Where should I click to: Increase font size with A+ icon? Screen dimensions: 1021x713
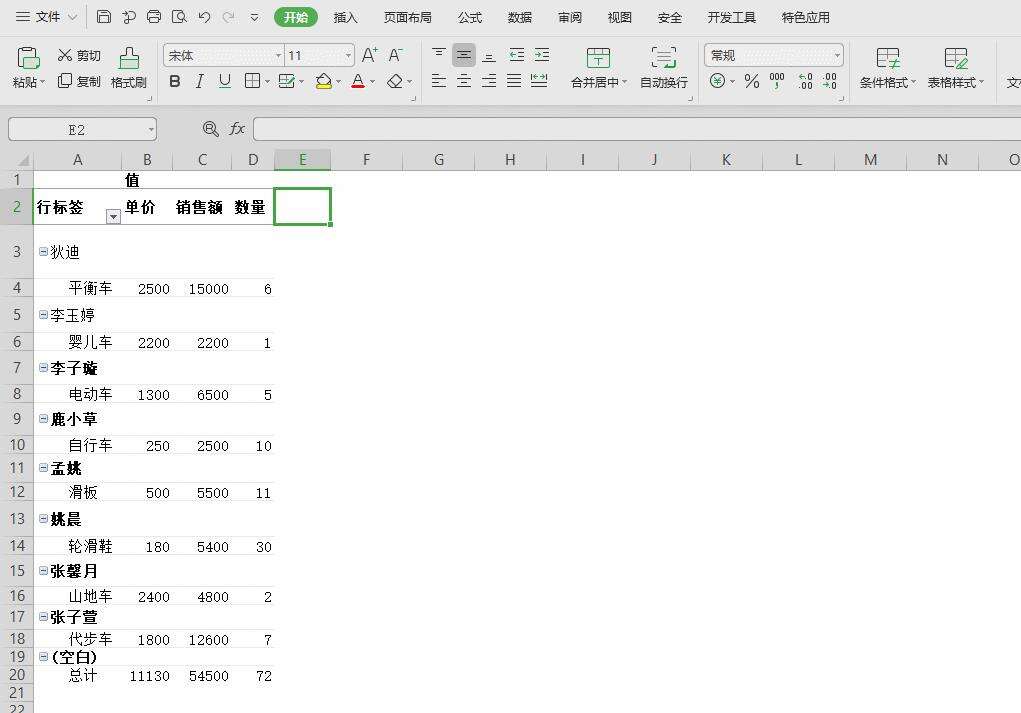pos(369,55)
